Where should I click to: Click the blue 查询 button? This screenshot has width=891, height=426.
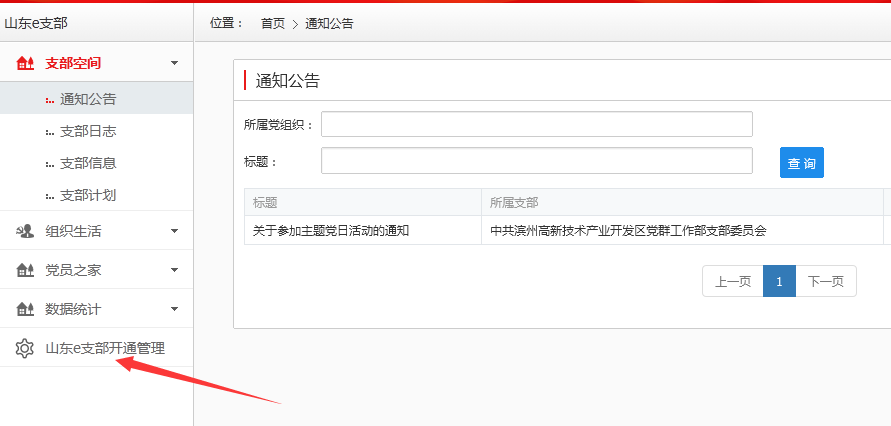click(801, 162)
